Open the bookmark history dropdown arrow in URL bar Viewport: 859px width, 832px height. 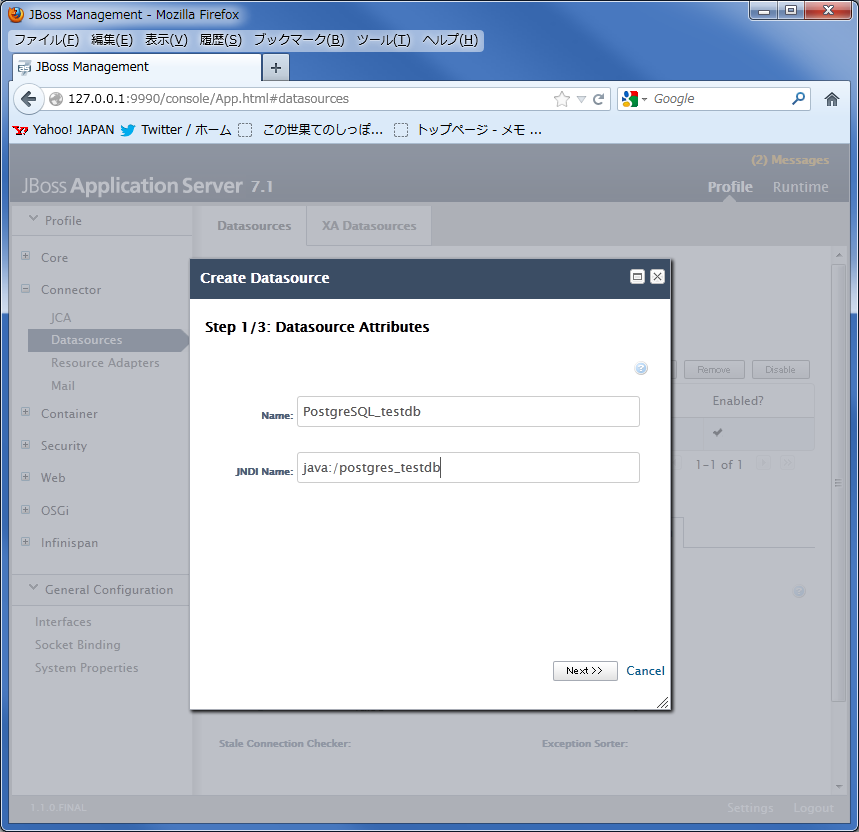(581, 99)
